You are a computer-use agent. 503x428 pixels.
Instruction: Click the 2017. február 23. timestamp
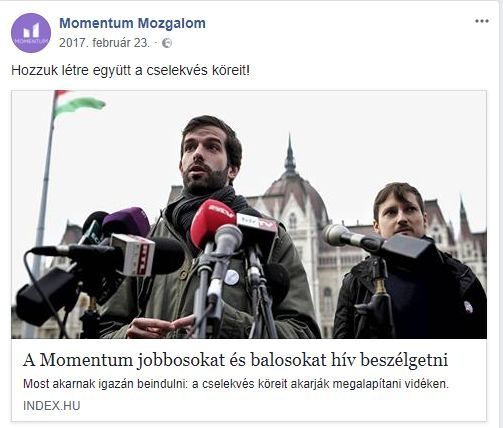(x=104, y=43)
